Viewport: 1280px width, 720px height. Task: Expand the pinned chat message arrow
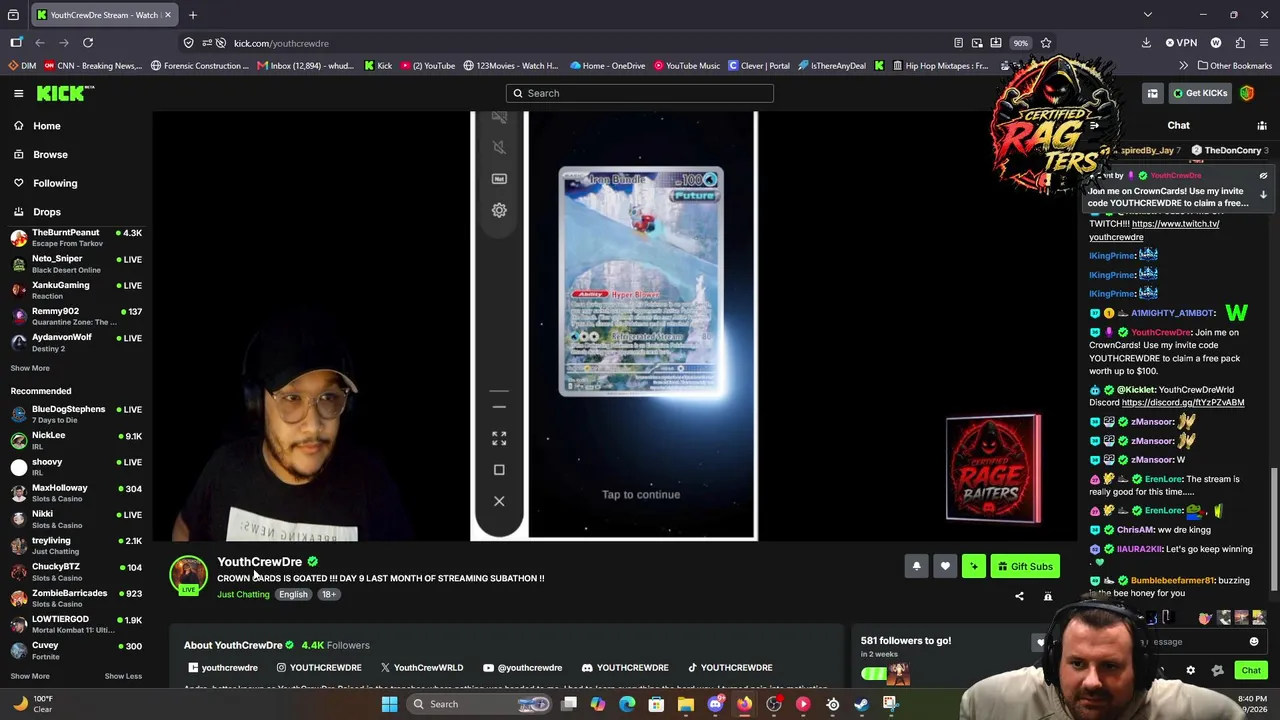pyautogui.click(x=1263, y=195)
